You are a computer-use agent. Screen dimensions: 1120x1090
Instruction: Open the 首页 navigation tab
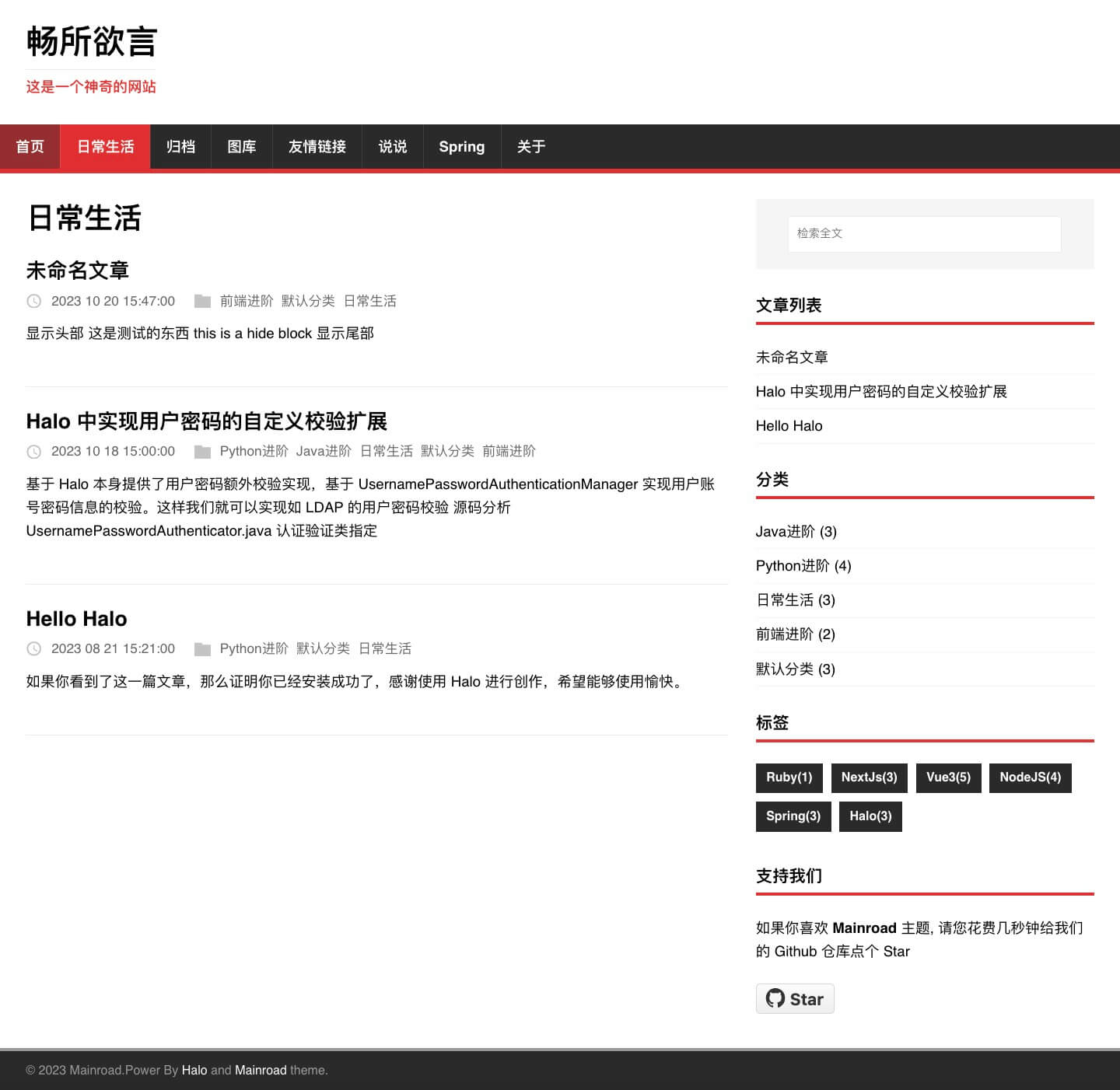30,147
